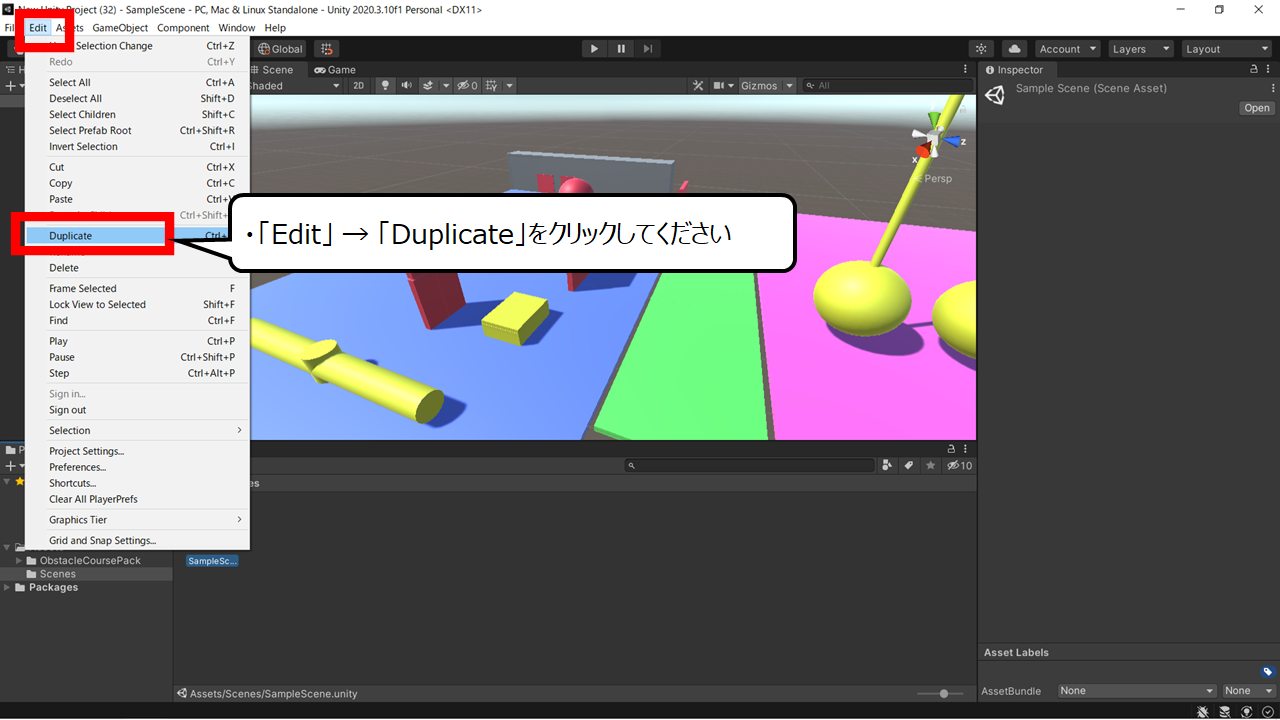Click the Project icon size slider
This screenshot has height=720, width=1280.
(x=940, y=694)
